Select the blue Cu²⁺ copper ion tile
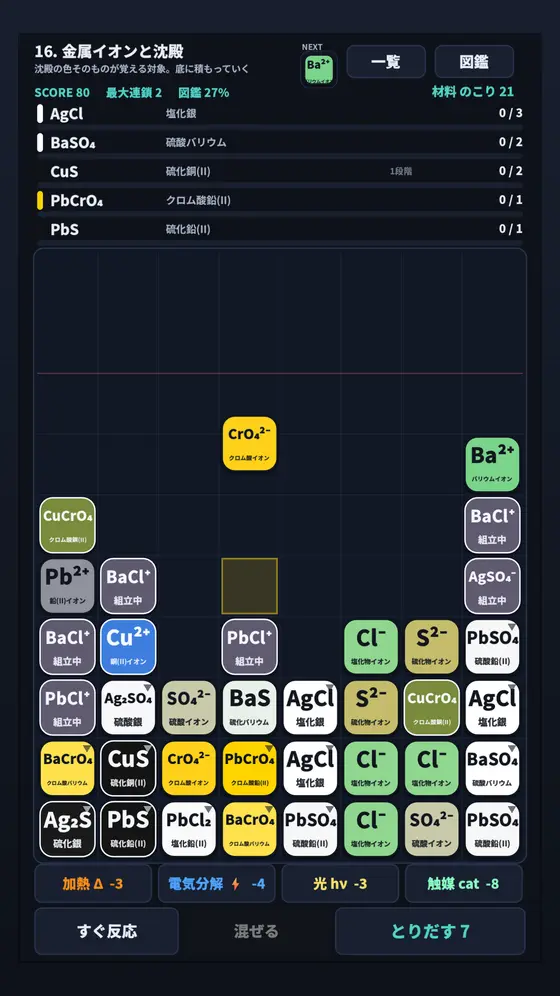 pos(128,647)
